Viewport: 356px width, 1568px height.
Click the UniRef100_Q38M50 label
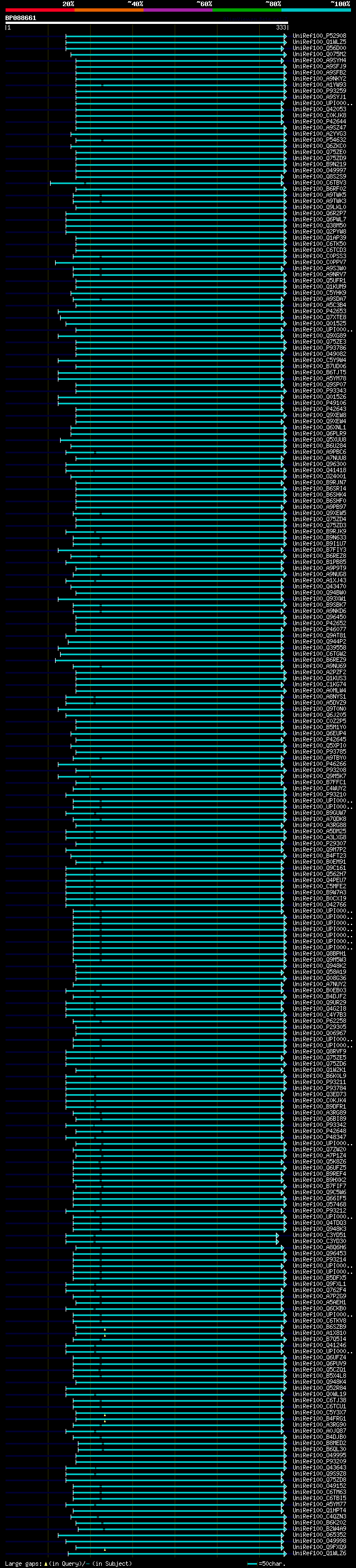(319, 226)
